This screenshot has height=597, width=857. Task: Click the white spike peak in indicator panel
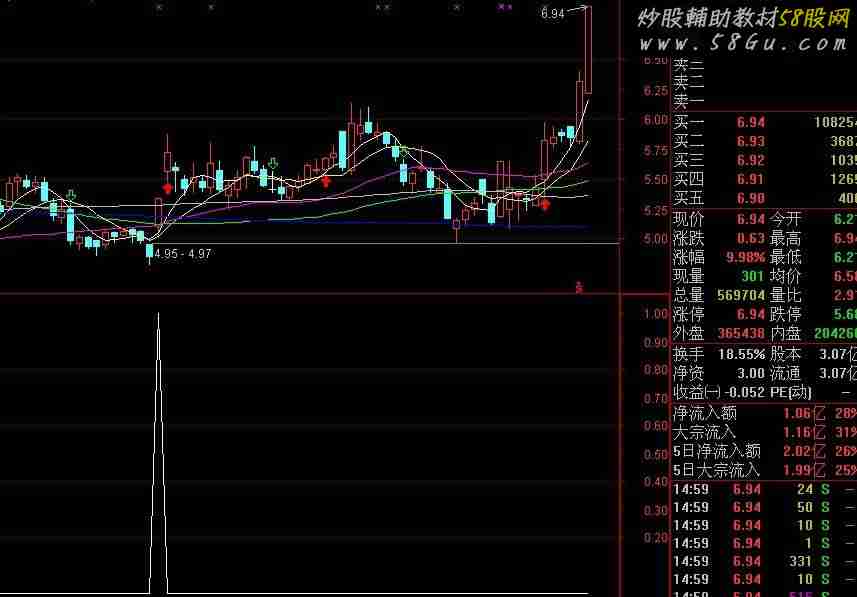click(159, 315)
